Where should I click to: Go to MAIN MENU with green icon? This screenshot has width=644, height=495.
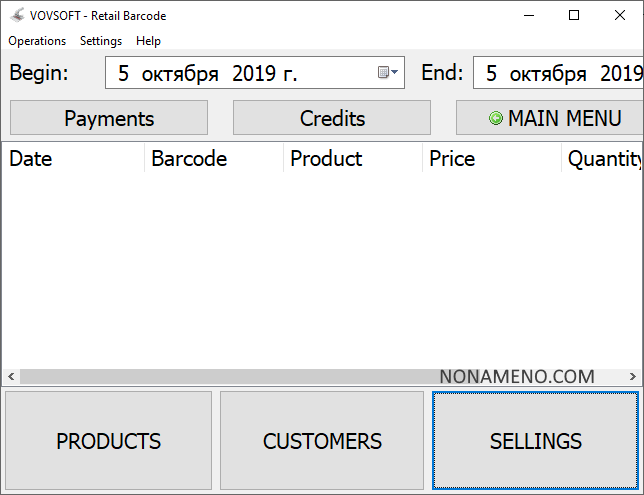tap(555, 118)
